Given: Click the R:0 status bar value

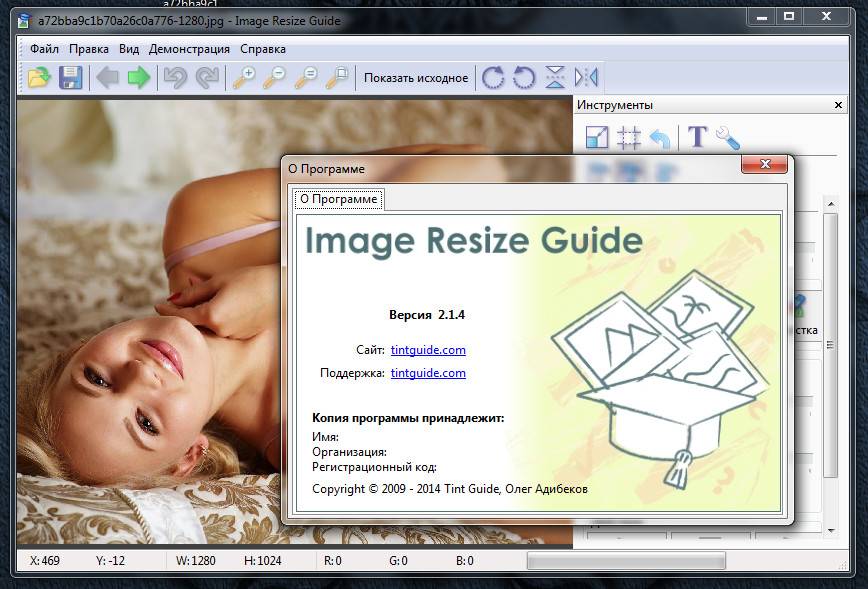Looking at the screenshot, I should (x=333, y=561).
